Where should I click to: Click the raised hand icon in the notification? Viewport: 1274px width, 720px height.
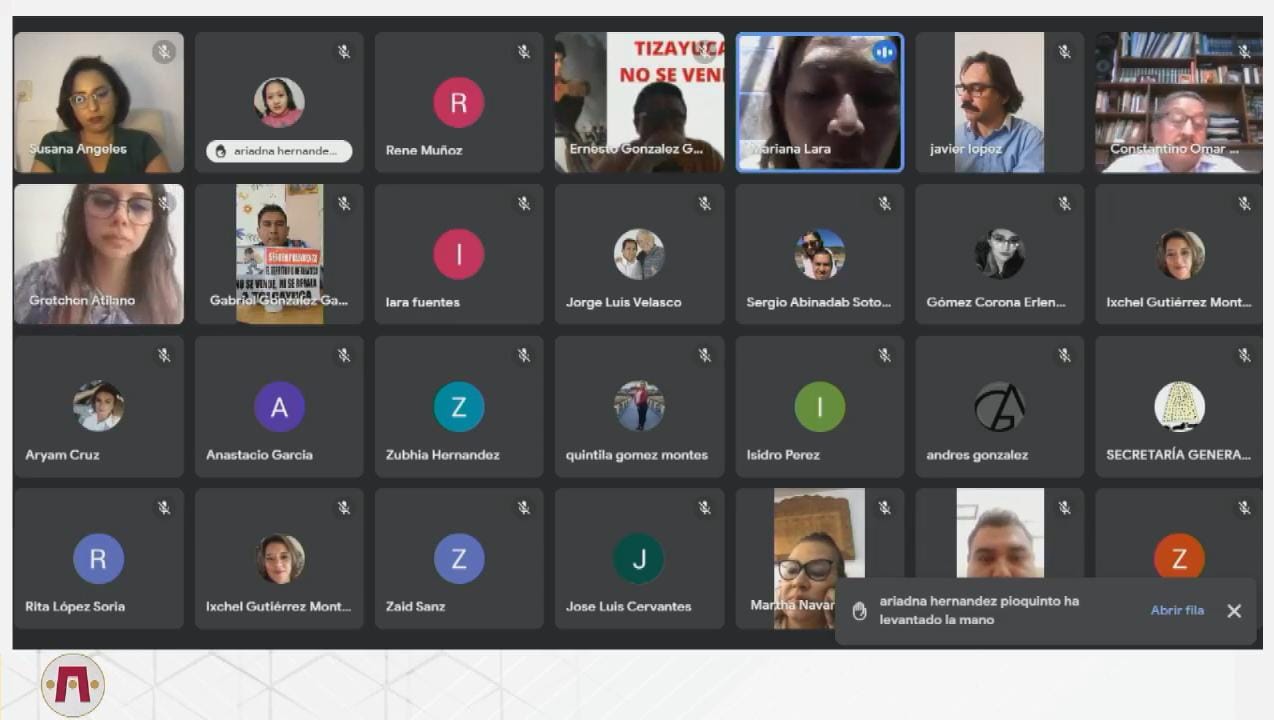point(859,611)
